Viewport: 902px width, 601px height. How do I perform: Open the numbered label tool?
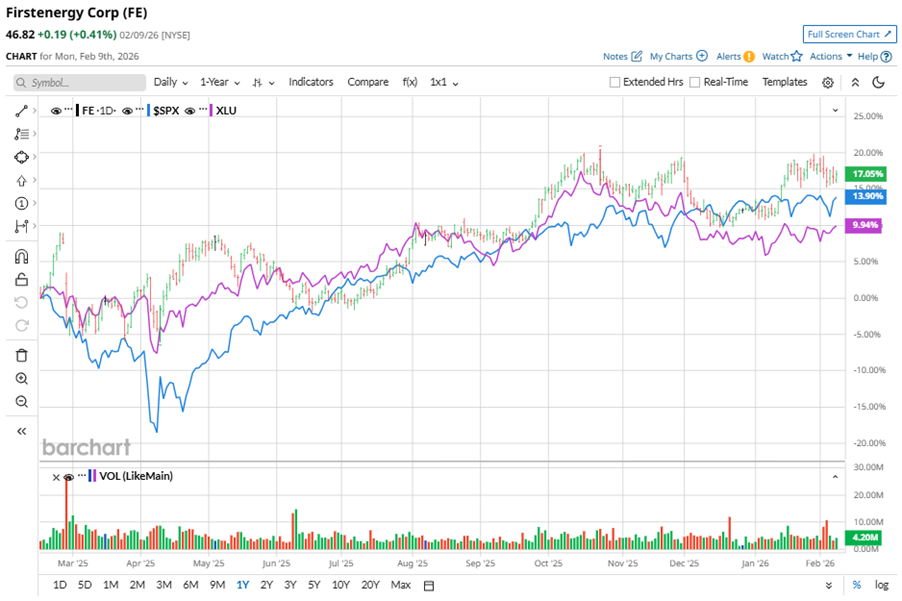(21, 203)
